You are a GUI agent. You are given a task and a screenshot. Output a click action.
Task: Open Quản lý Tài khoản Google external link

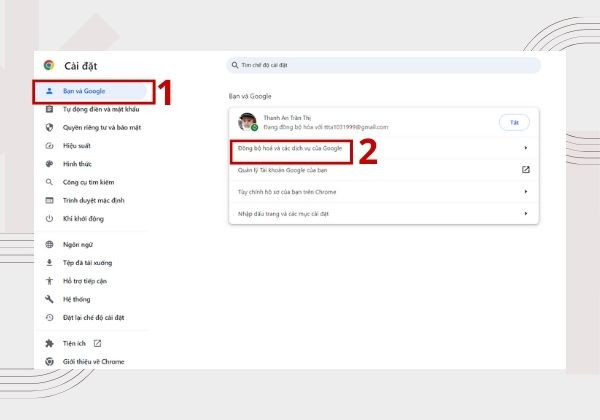(x=526, y=170)
